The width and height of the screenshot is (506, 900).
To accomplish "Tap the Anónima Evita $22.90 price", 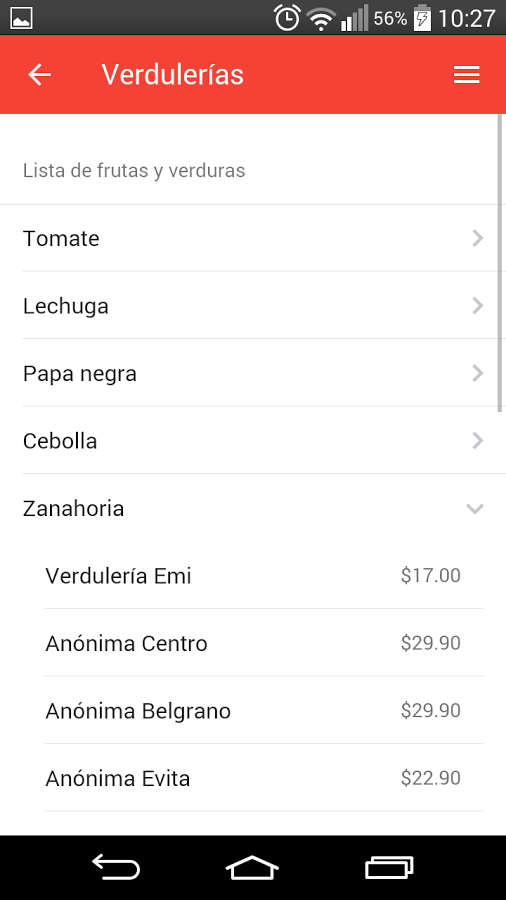I will [430, 778].
